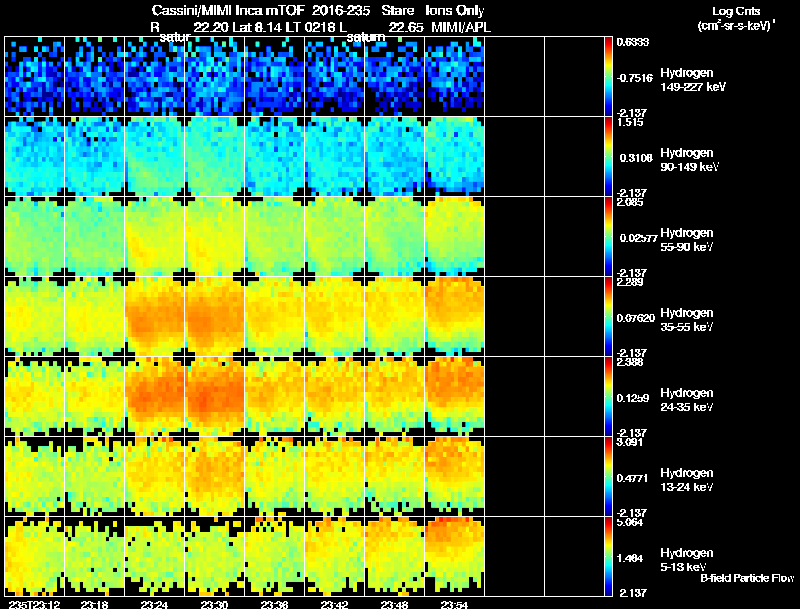Image resolution: width=800 pixels, height=609 pixels.
Task: Click the 'Hydrogen 149-227 keV' label
Action: pos(693,80)
